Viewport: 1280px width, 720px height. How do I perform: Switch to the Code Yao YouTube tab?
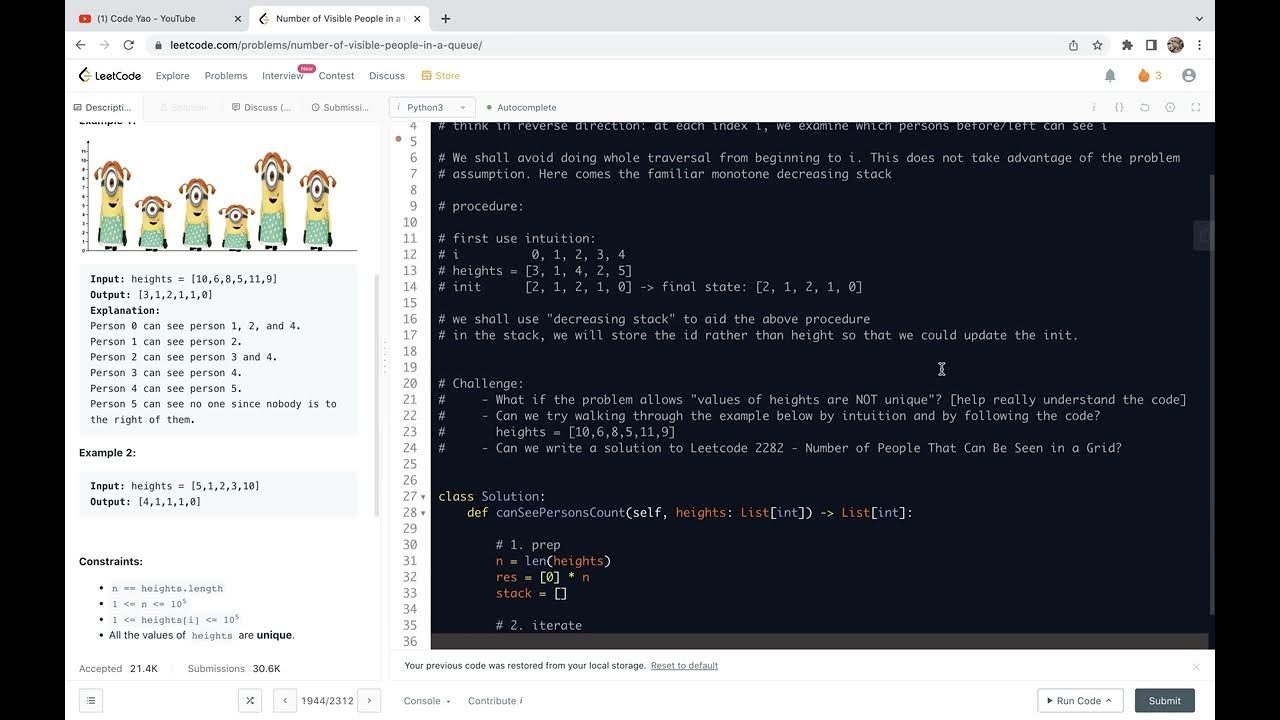coord(158,18)
